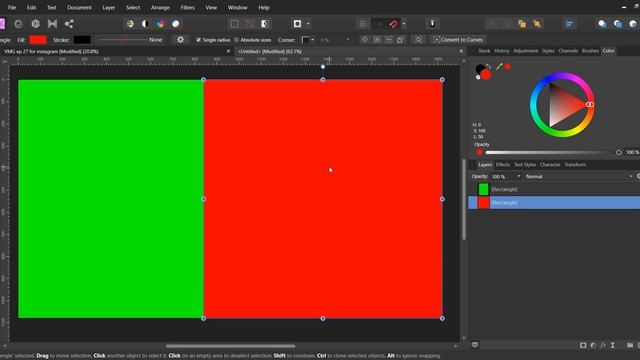Switch to the Character panel tab
640x360 pixels.
(x=550, y=164)
